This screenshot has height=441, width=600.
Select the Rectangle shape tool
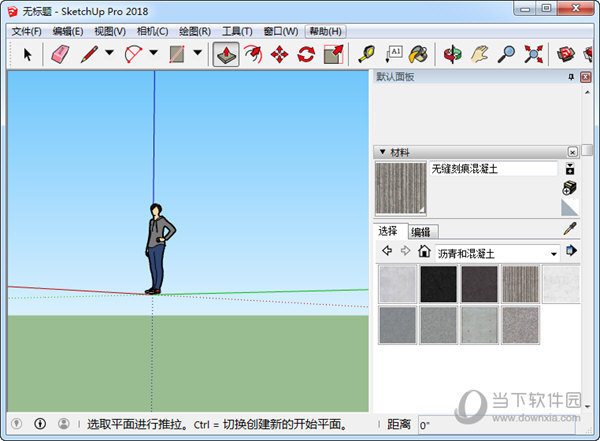click(177, 54)
